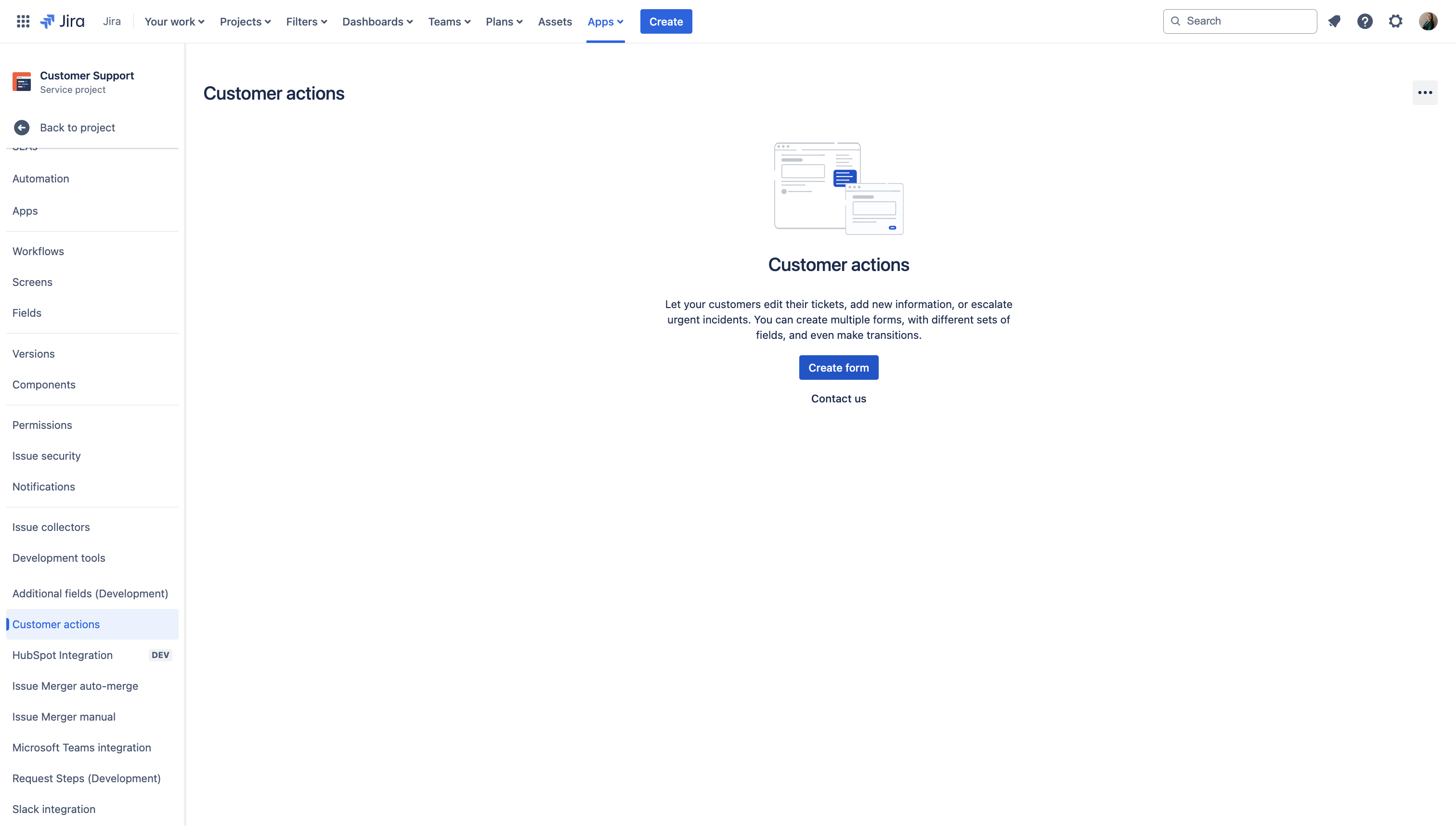The height and width of the screenshot is (826, 1456).
Task: Click the Jira logo icon
Action: 47,21
